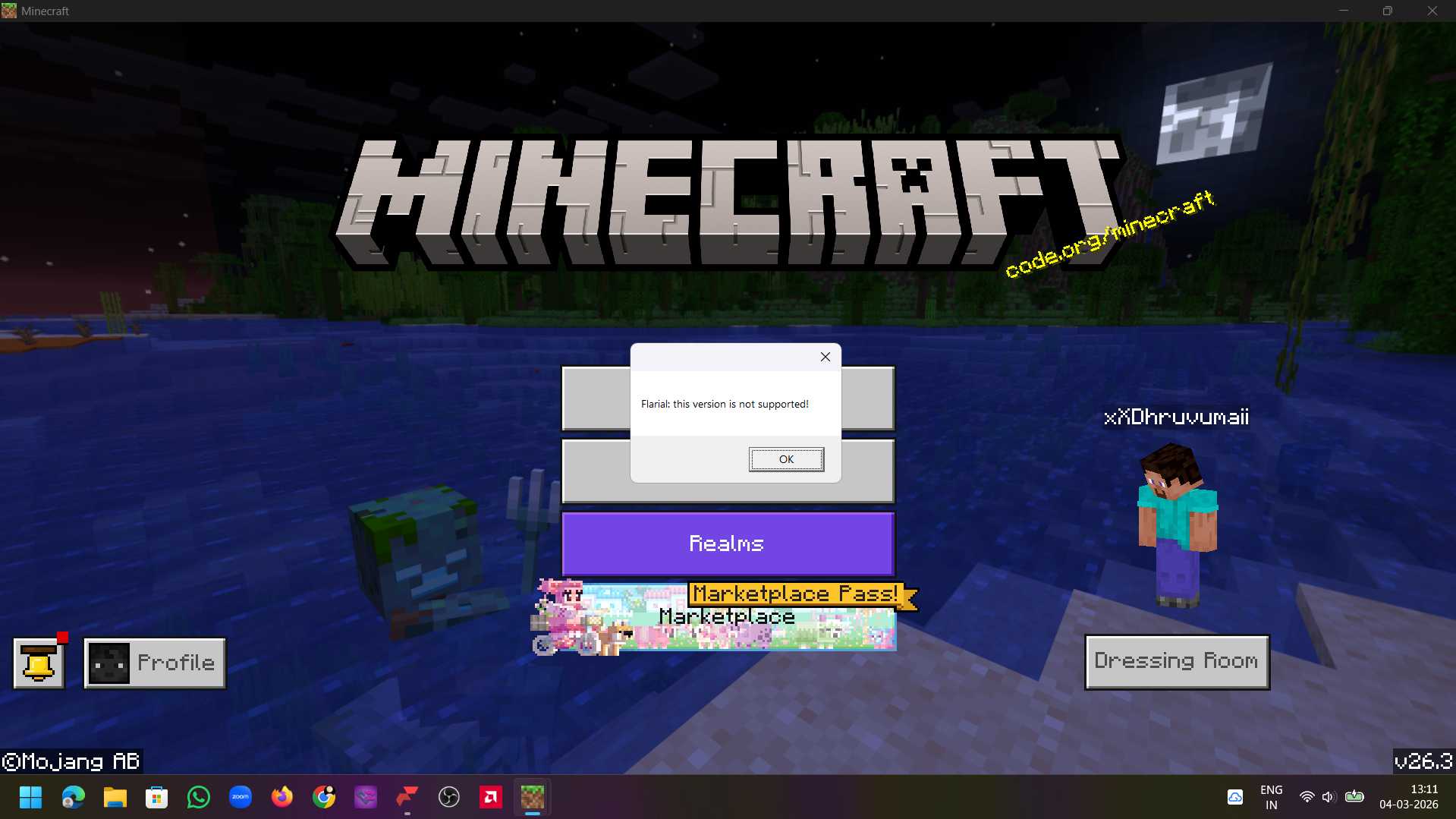The image size is (1456, 819).
Task: Enter the Dressing Room
Action: 1176,660
